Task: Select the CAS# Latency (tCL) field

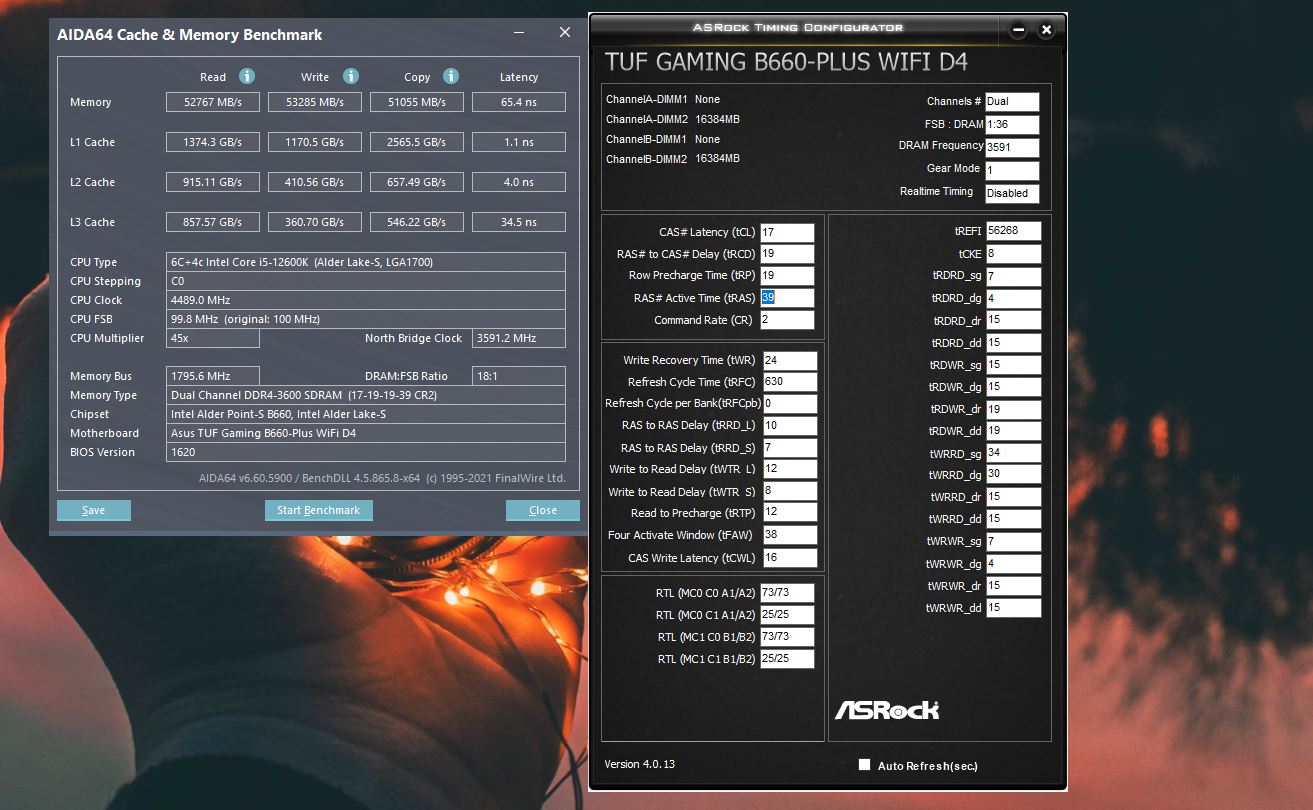Action: [x=787, y=233]
